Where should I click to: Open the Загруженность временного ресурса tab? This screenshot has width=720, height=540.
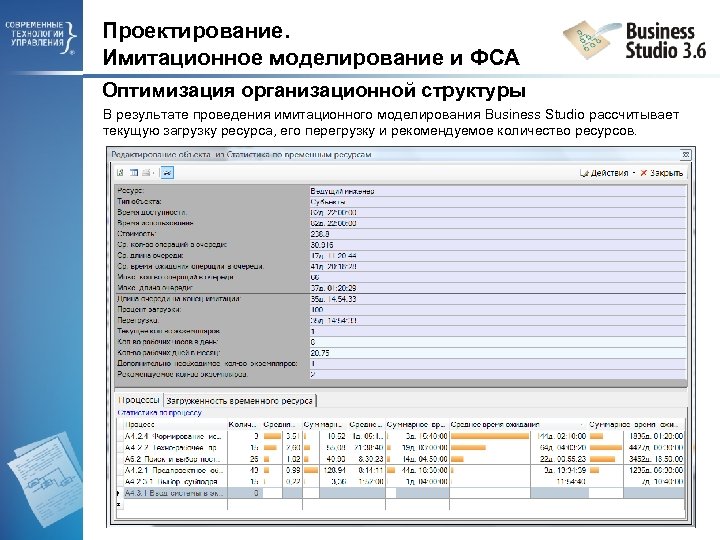click(x=240, y=400)
